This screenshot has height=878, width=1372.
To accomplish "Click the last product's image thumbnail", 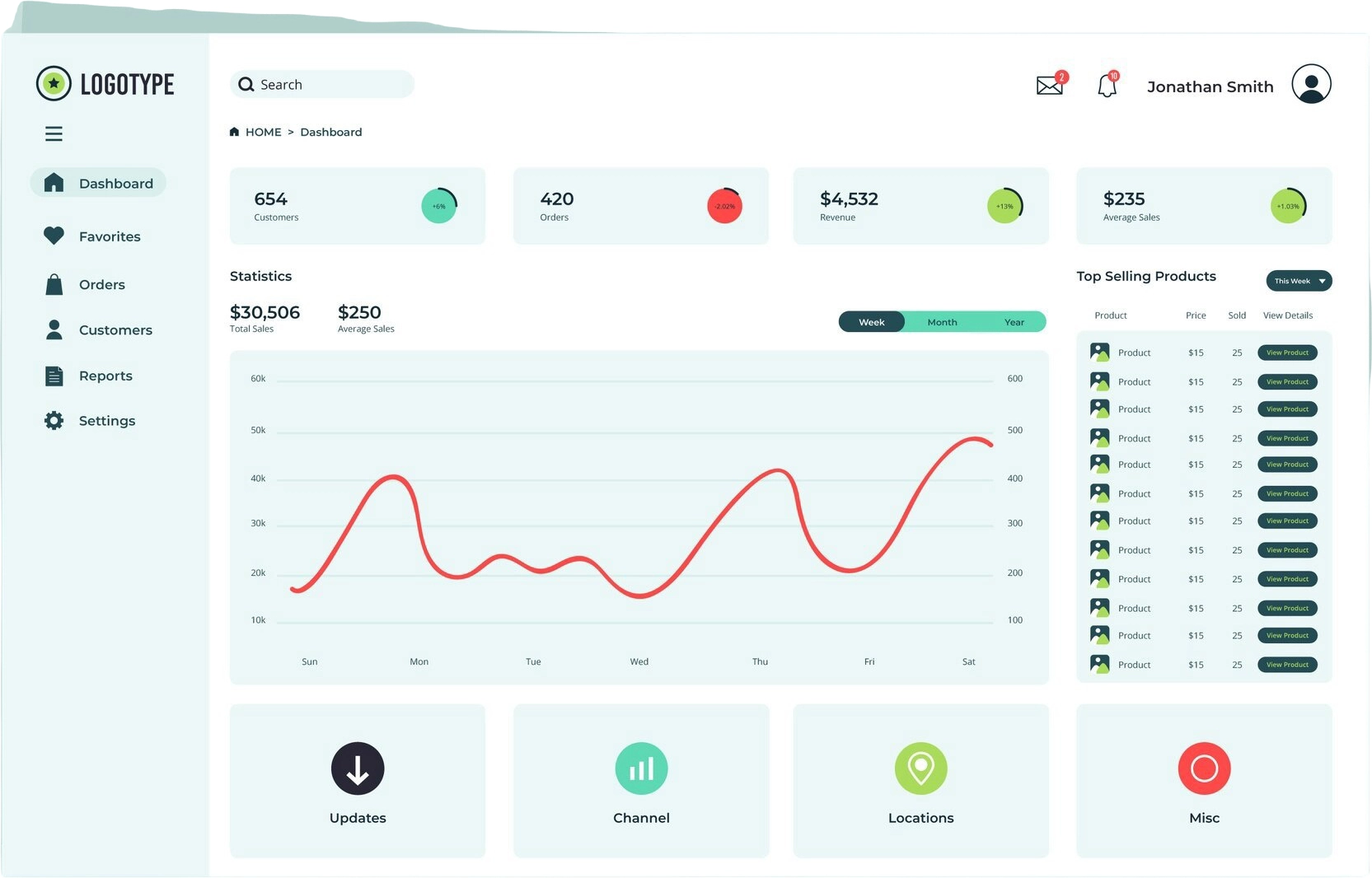I will 1100,664.
